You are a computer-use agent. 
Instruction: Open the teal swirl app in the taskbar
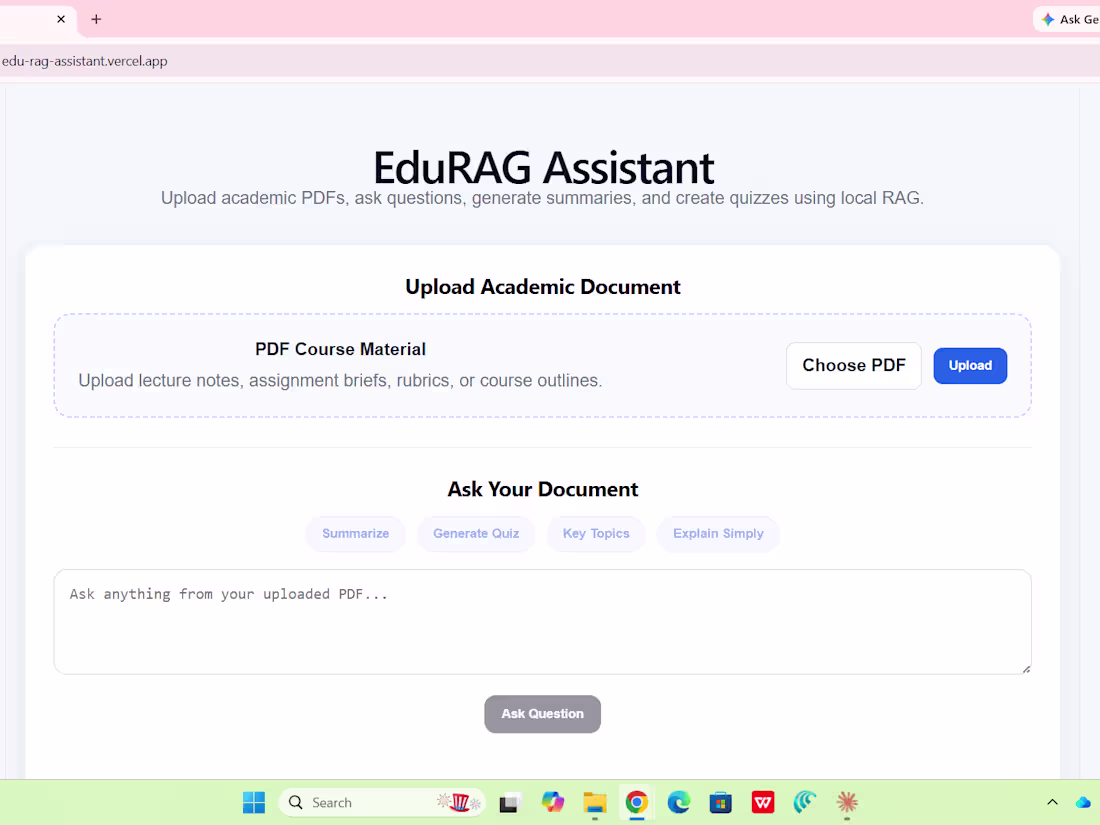tap(805, 802)
